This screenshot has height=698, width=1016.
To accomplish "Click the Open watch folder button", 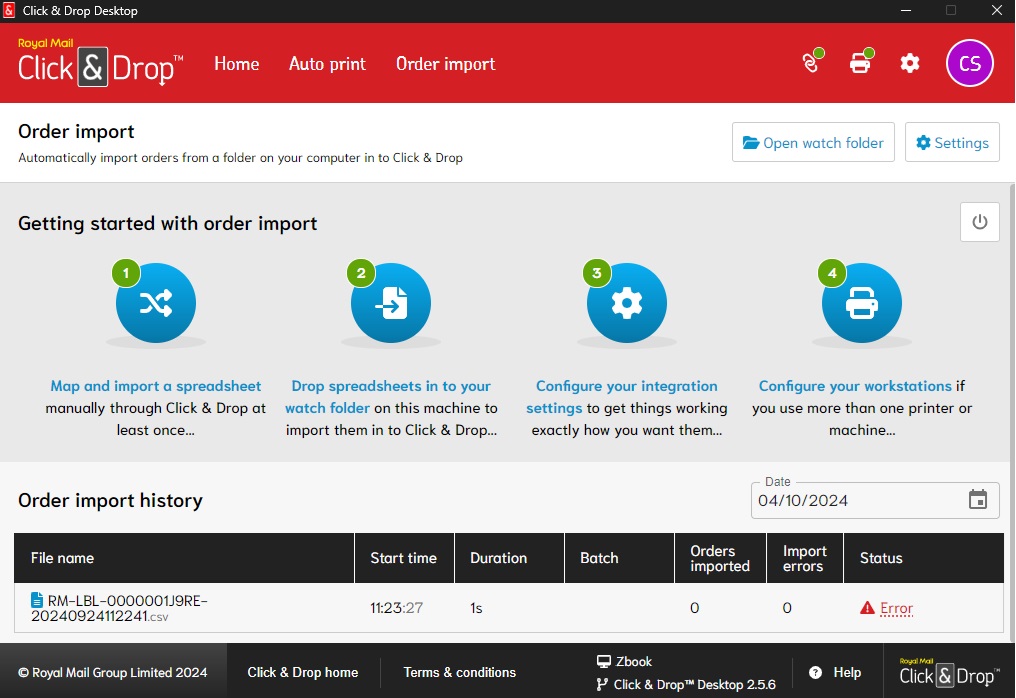I will 813,142.
